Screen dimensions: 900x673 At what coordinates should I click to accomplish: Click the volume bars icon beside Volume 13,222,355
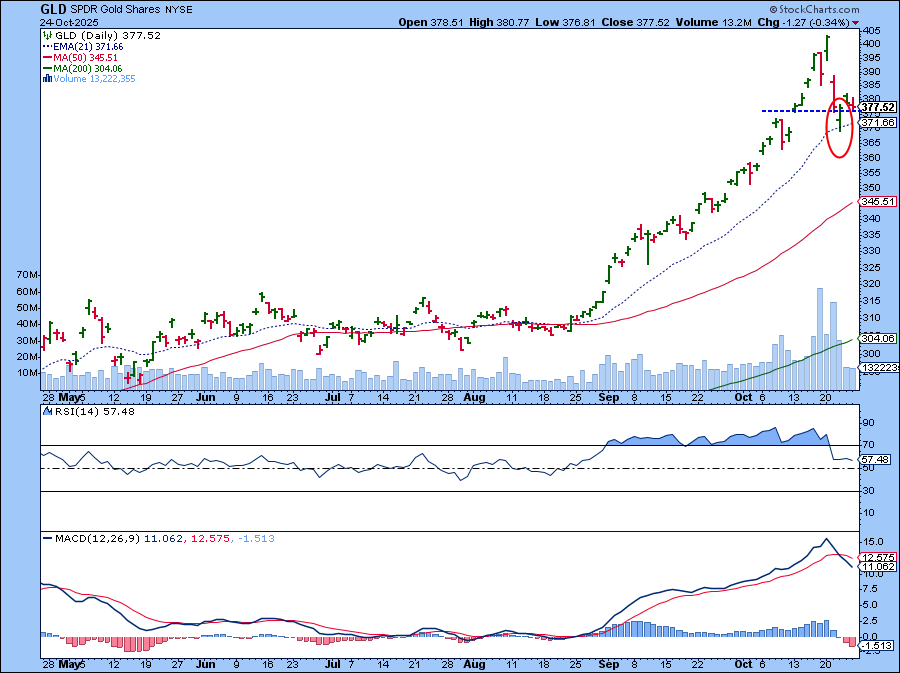48,79
